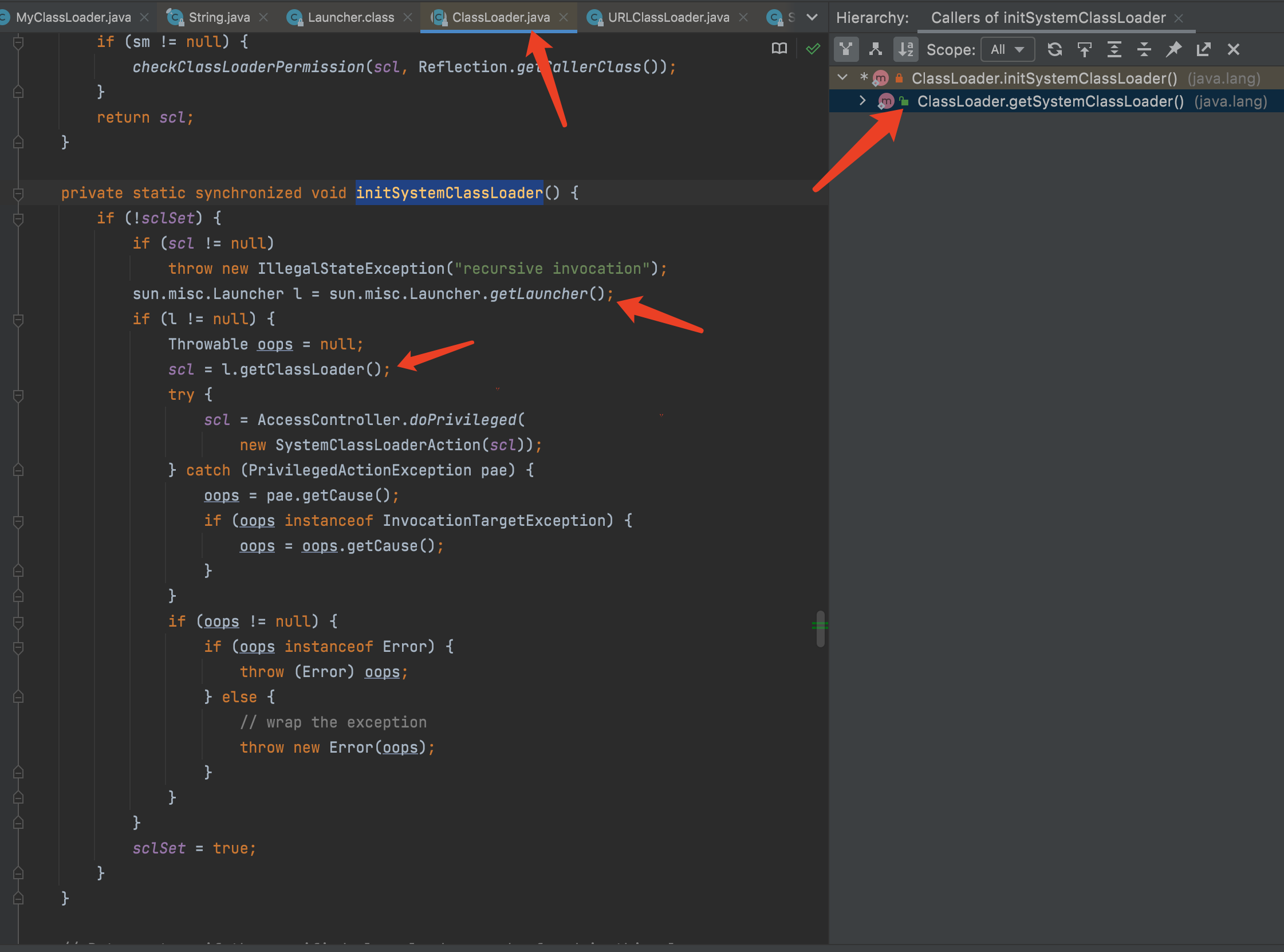This screenshot has height=952, width=1284.
Task: Click doPrivileged in the AccessController line
Action: pyautogui.click(x=463, y=419)
